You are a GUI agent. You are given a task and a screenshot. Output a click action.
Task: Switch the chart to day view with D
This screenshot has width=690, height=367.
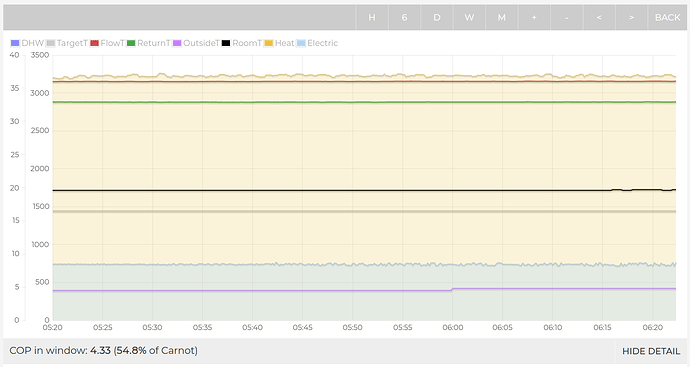click(x=437, y=18)
